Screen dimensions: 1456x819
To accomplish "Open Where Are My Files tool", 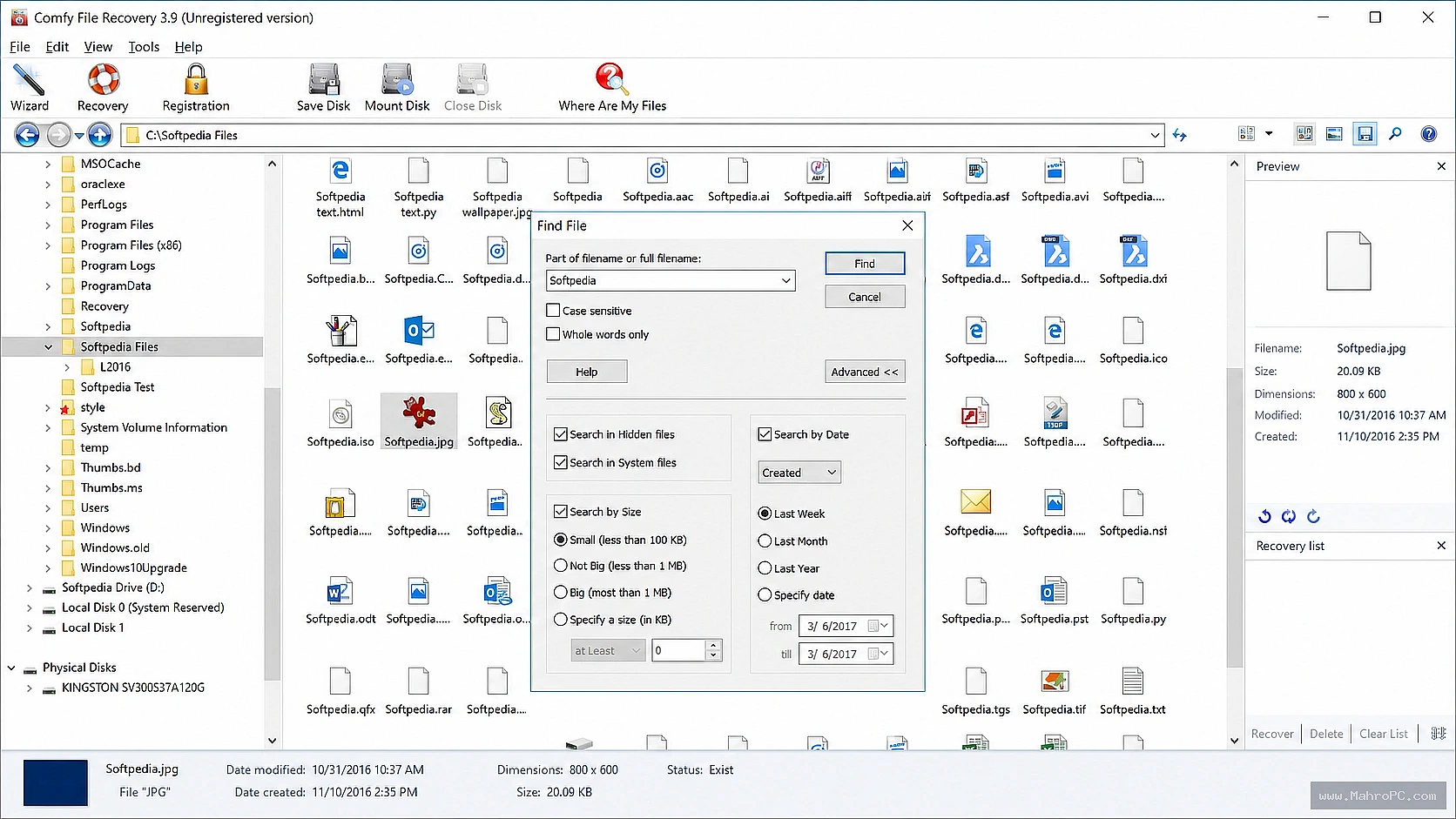I will tap(612, 88).
